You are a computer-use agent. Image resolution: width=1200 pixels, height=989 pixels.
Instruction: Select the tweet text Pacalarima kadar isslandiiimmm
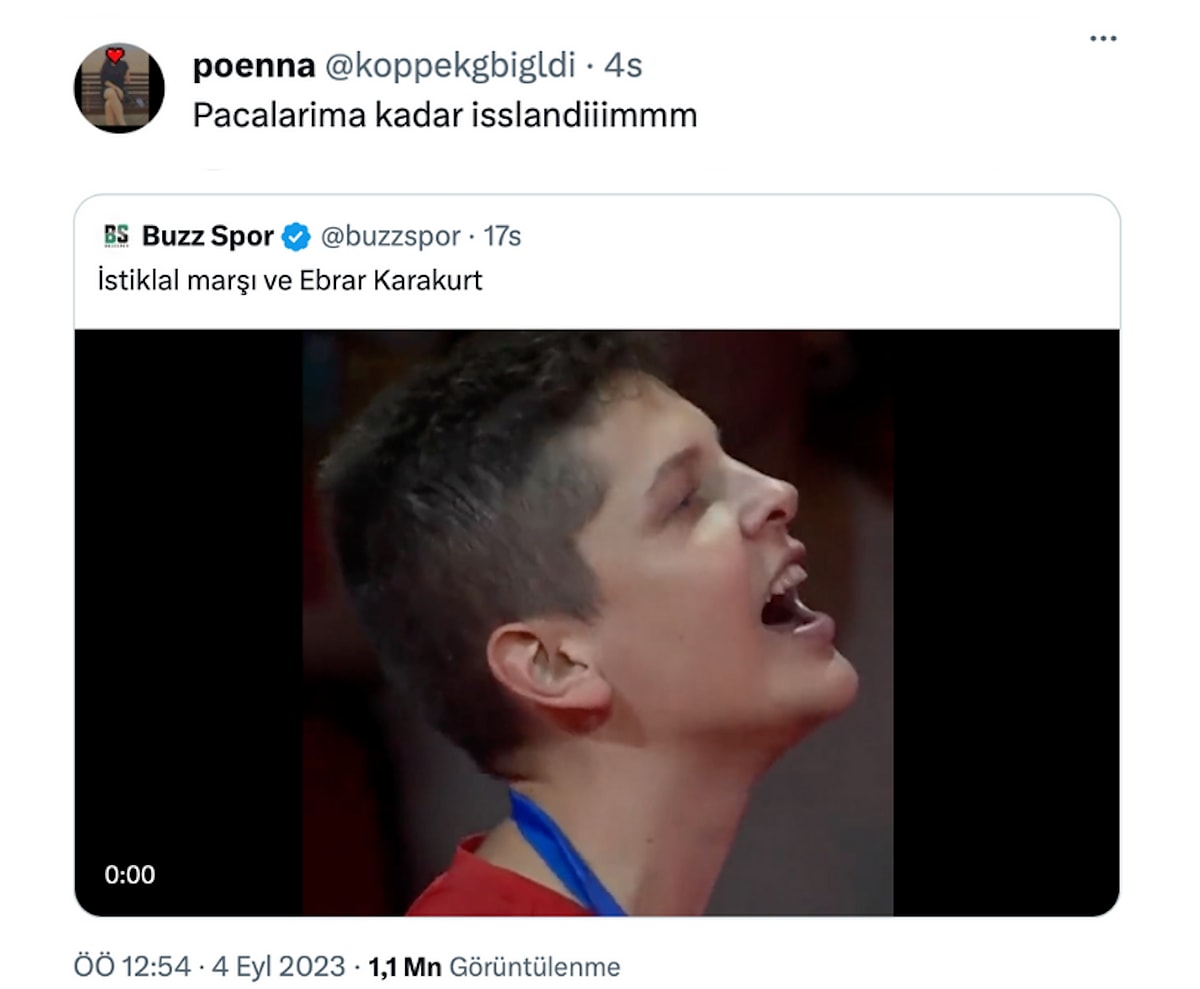tap(445, 113)
